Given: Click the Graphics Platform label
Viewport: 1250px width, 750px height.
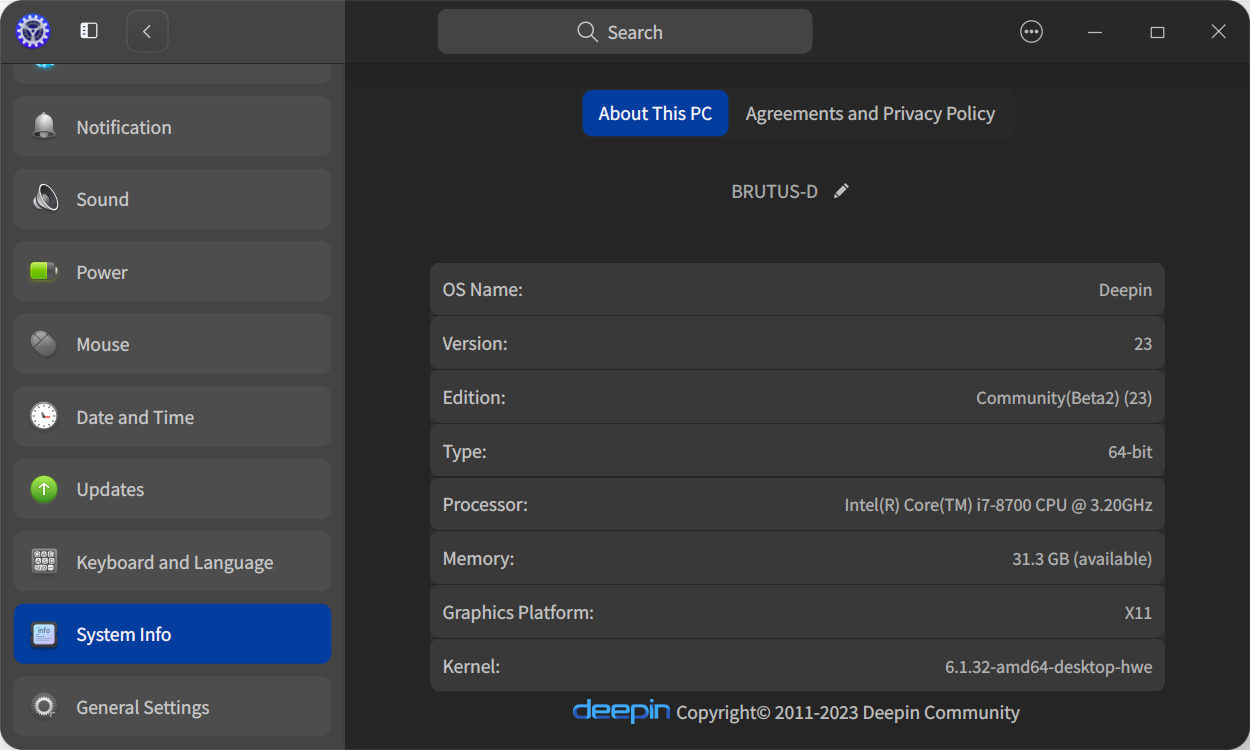Looking at the screenshot, I should click(x=518, y=613).
